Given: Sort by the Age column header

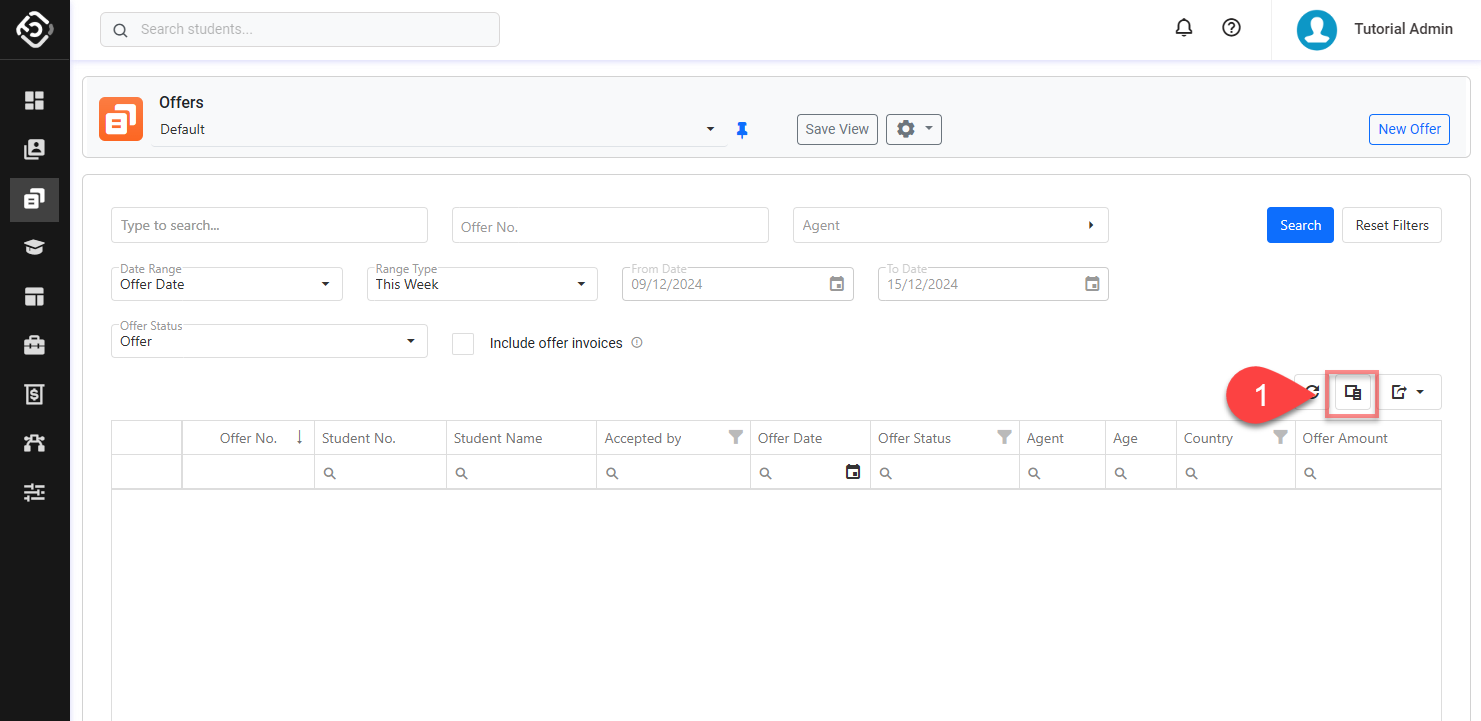Looking at the screenshot, I should pos(1141,438).
